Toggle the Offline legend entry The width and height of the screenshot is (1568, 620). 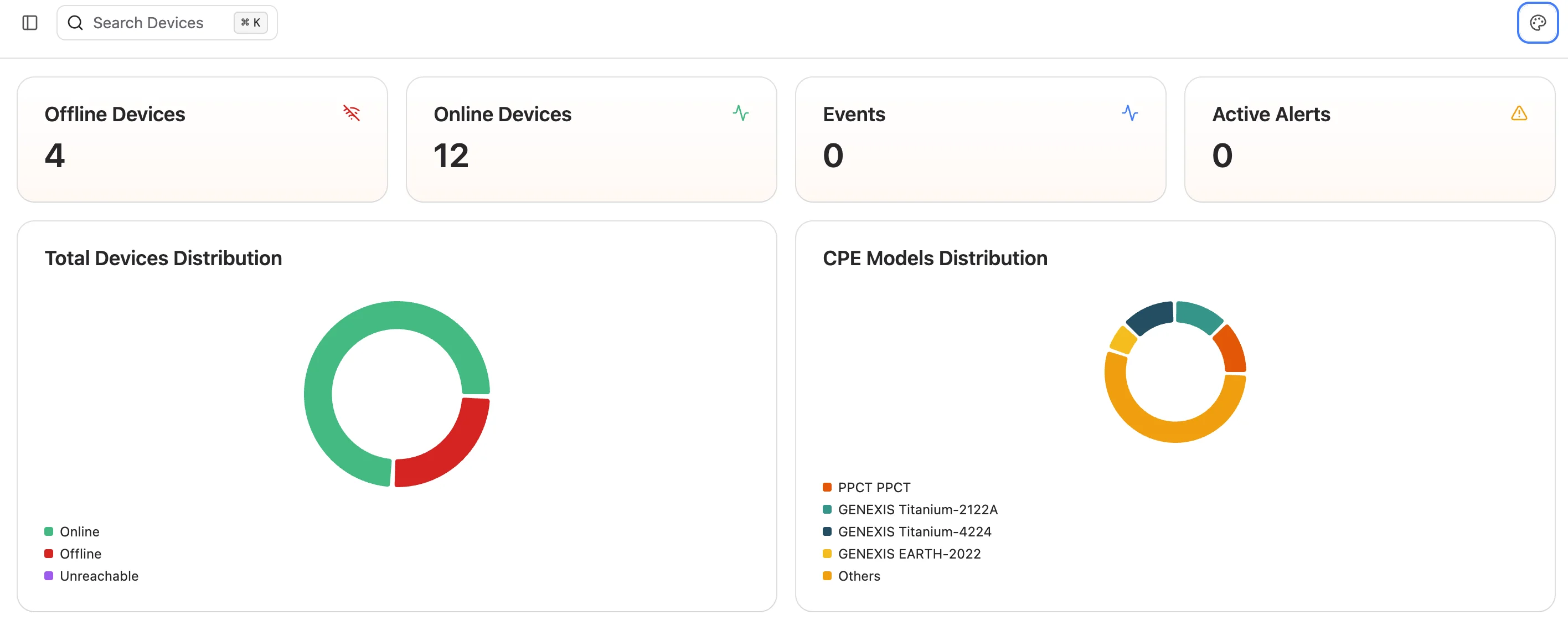tap(73, 554)
